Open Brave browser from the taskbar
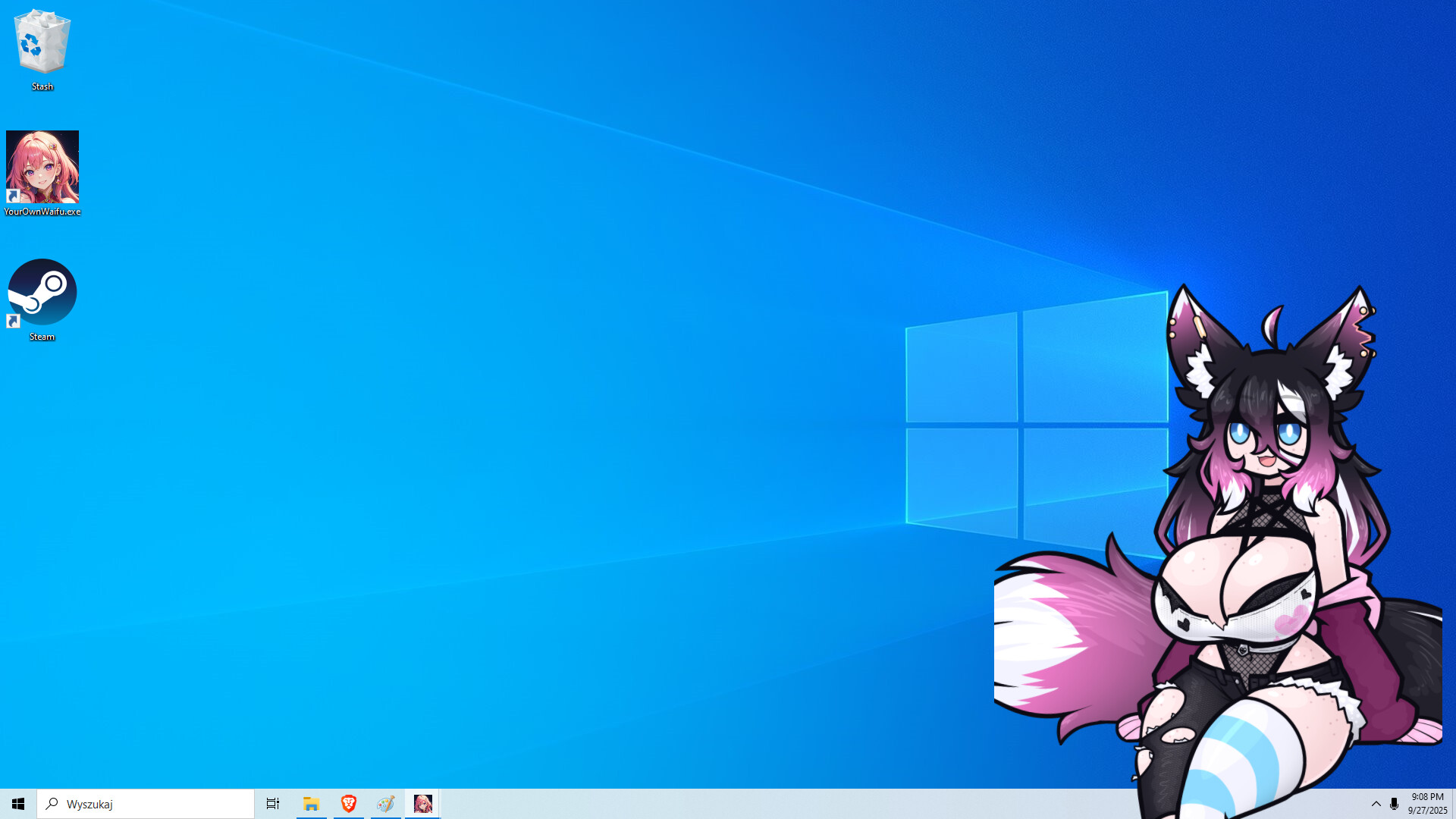The width and height of the screenshot is (1456, 819). click(348, 803)
